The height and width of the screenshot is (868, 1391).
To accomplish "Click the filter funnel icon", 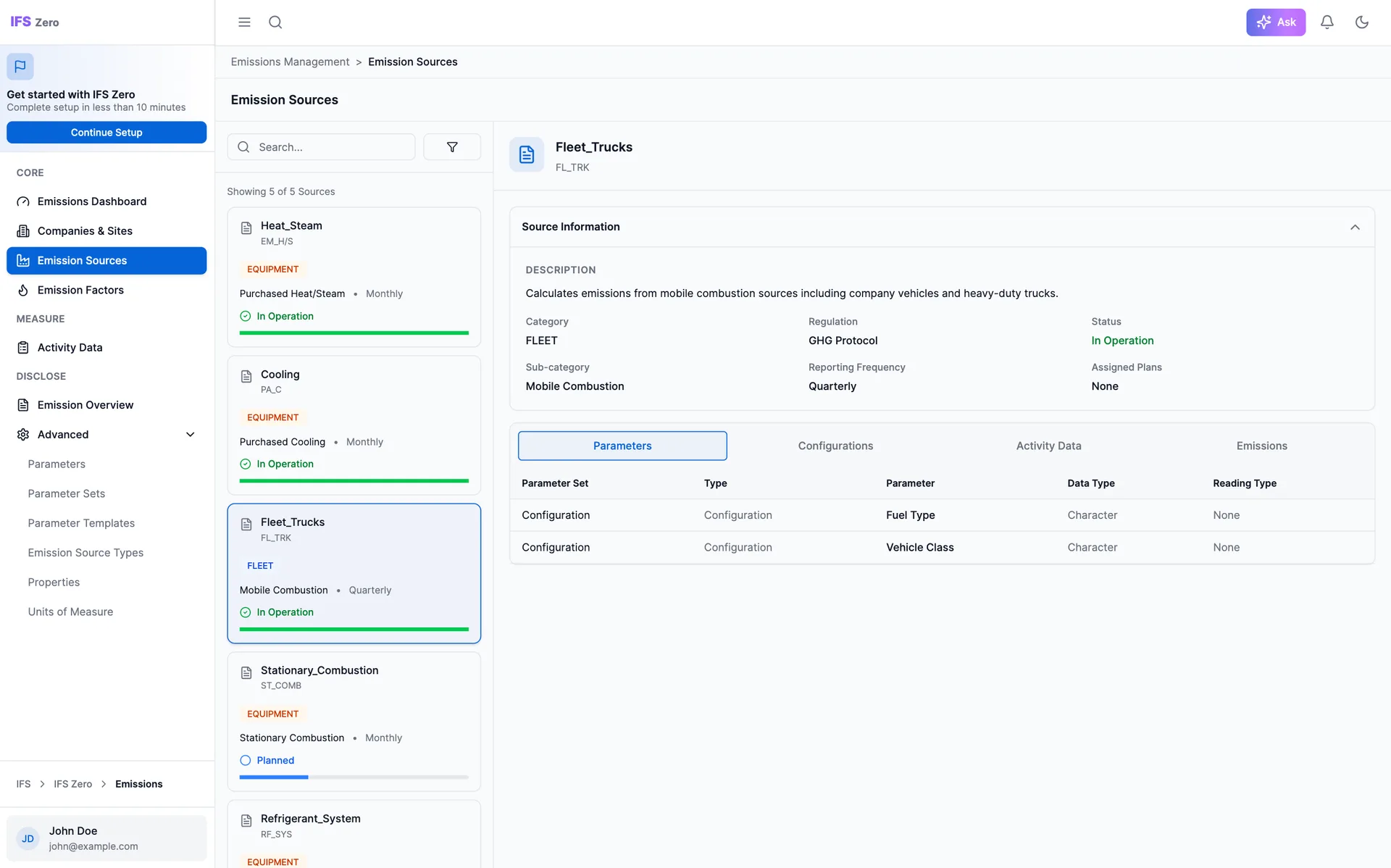I will 452,147.
